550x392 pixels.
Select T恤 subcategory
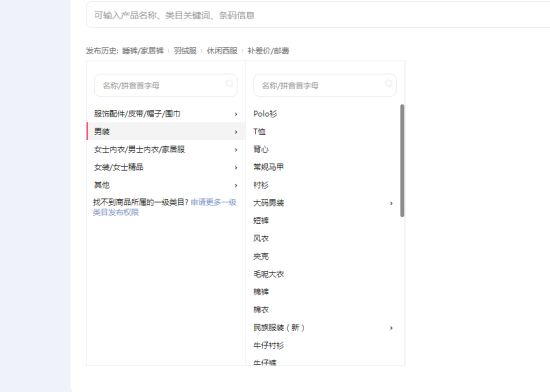click(260, 132)
